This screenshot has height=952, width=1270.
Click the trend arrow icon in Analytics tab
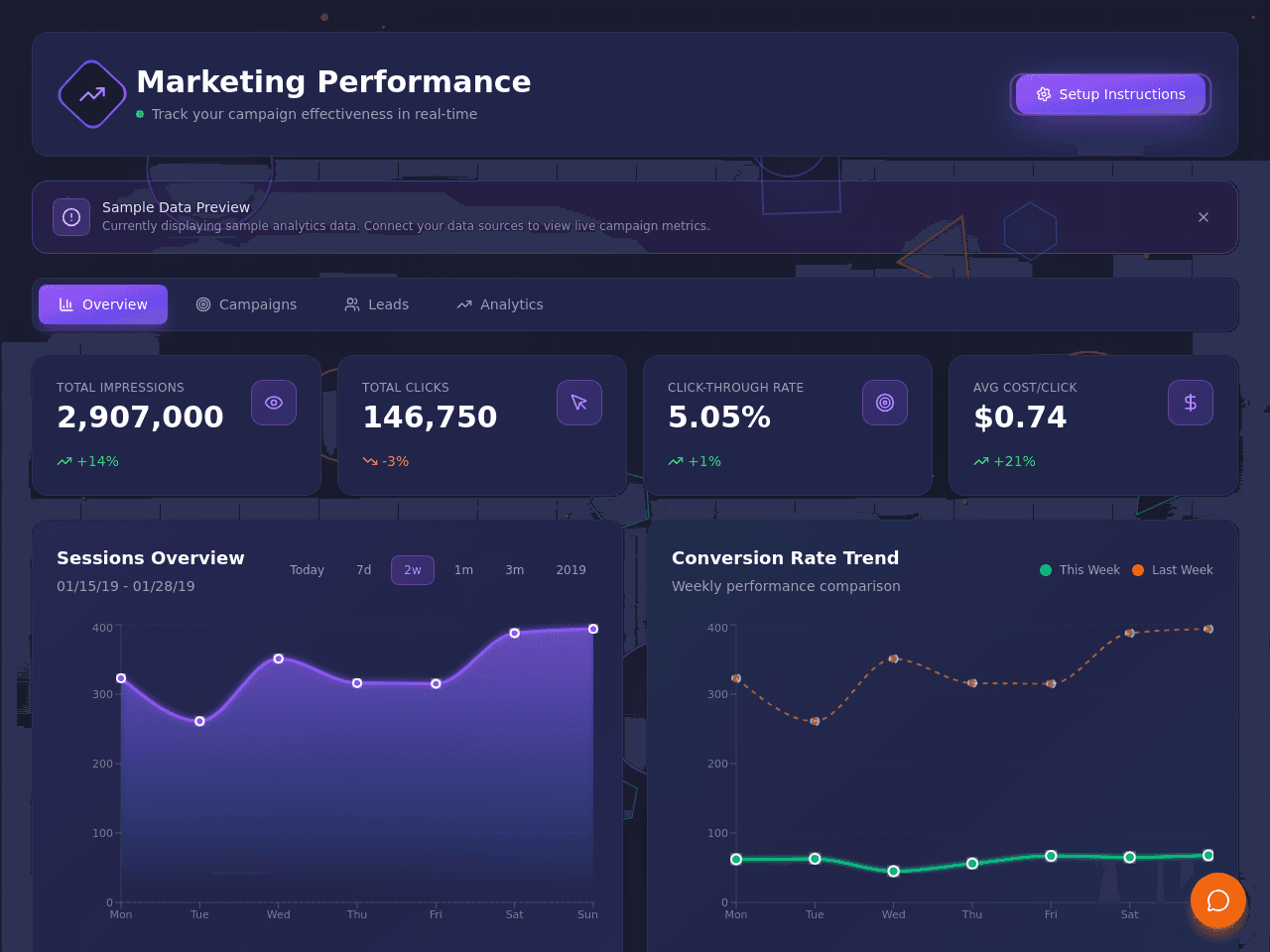464,304
